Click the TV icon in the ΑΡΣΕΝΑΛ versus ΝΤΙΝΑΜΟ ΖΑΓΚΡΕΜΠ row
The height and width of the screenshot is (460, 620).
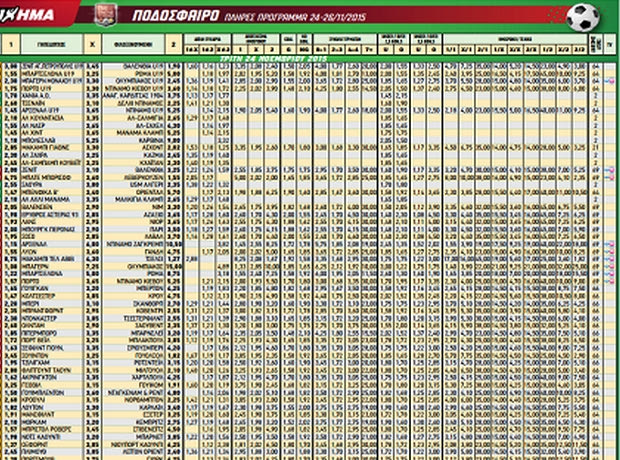[x=609, y=244]
